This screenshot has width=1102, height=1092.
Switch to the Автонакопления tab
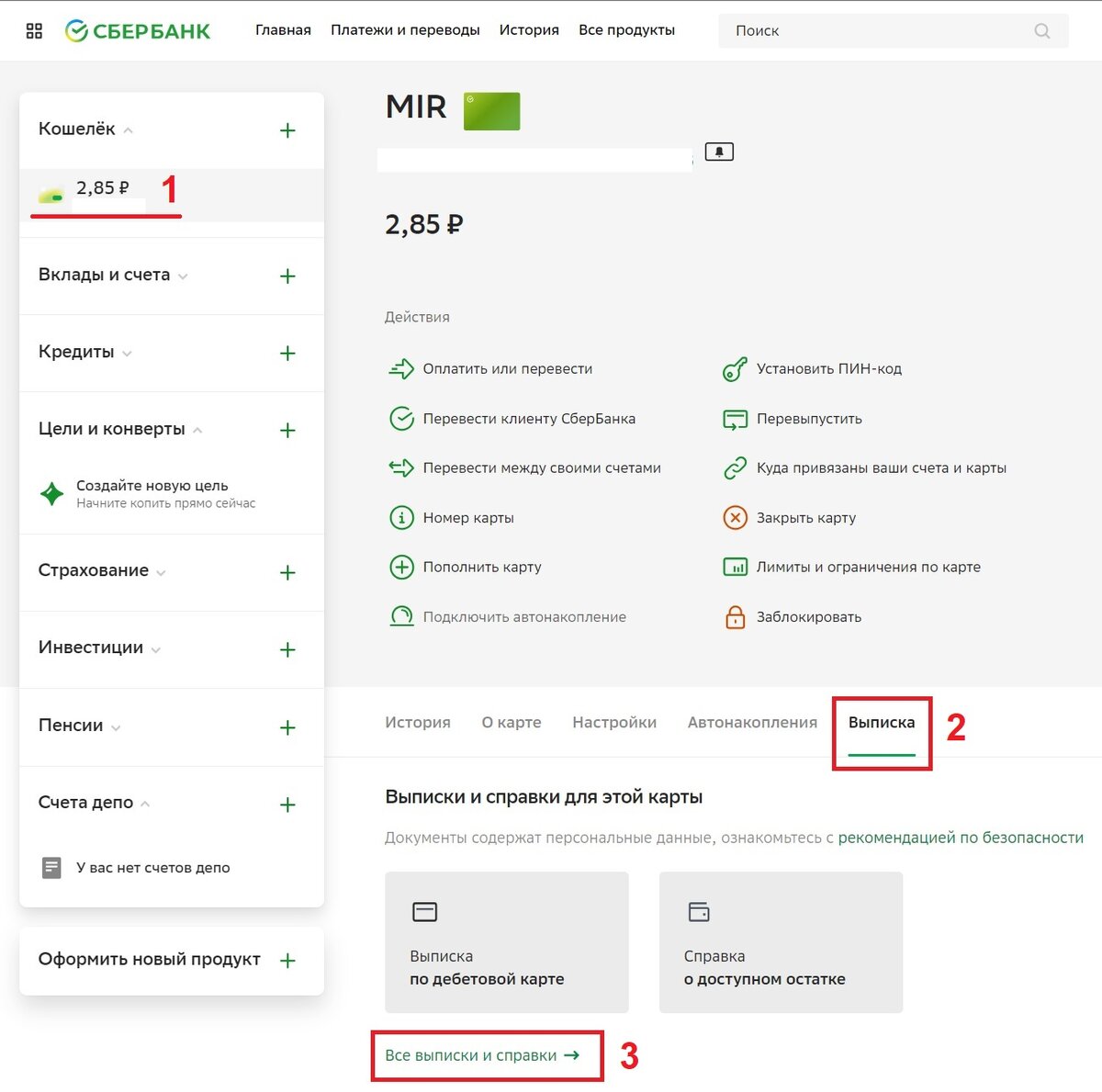pyautogui.click(x=752, y=723)
